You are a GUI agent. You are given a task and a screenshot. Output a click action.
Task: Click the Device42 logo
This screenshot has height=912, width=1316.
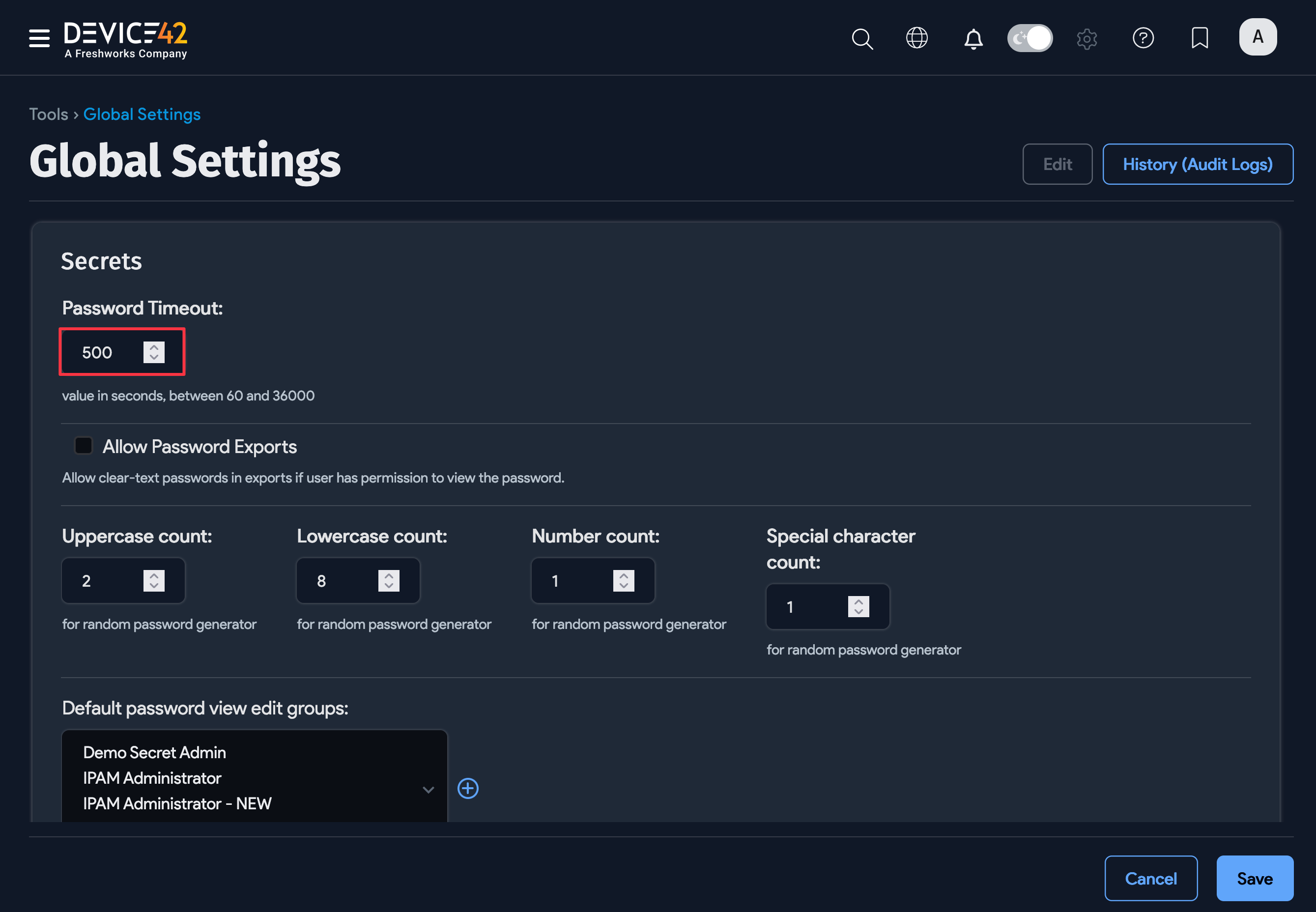coord(126,38)
